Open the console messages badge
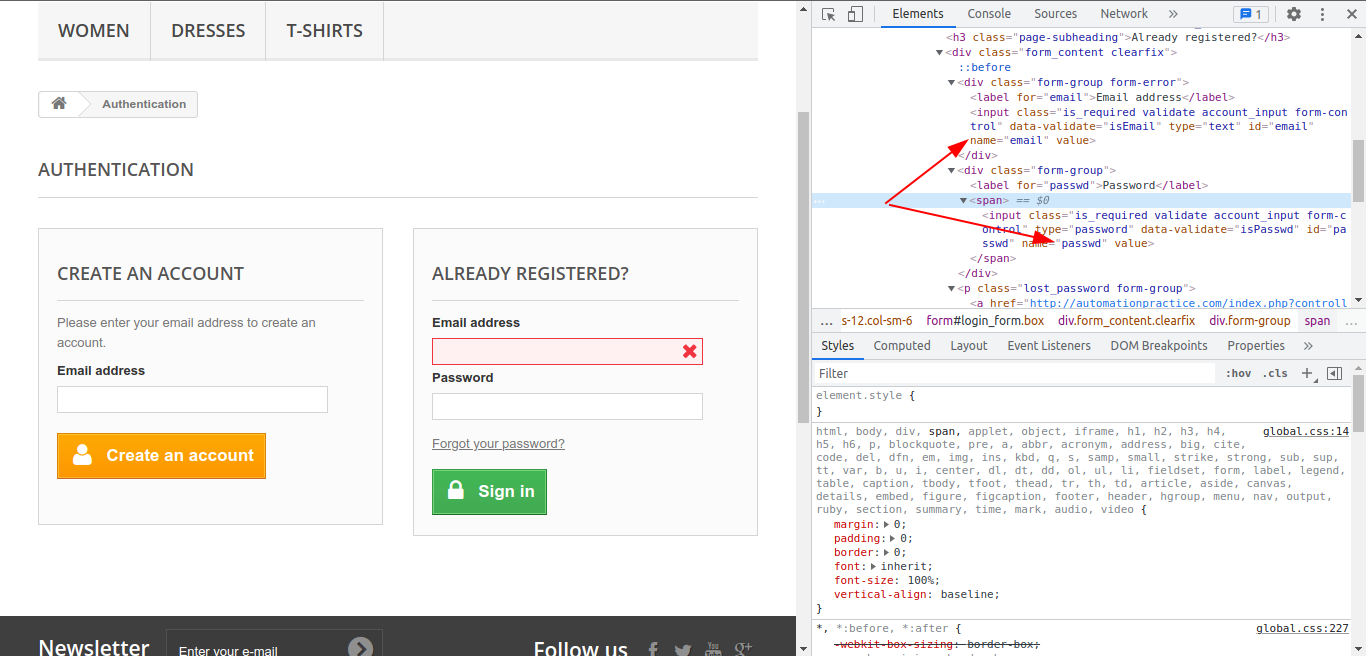The height and width of the screenshot is (656, 1366). point(1250,14)
